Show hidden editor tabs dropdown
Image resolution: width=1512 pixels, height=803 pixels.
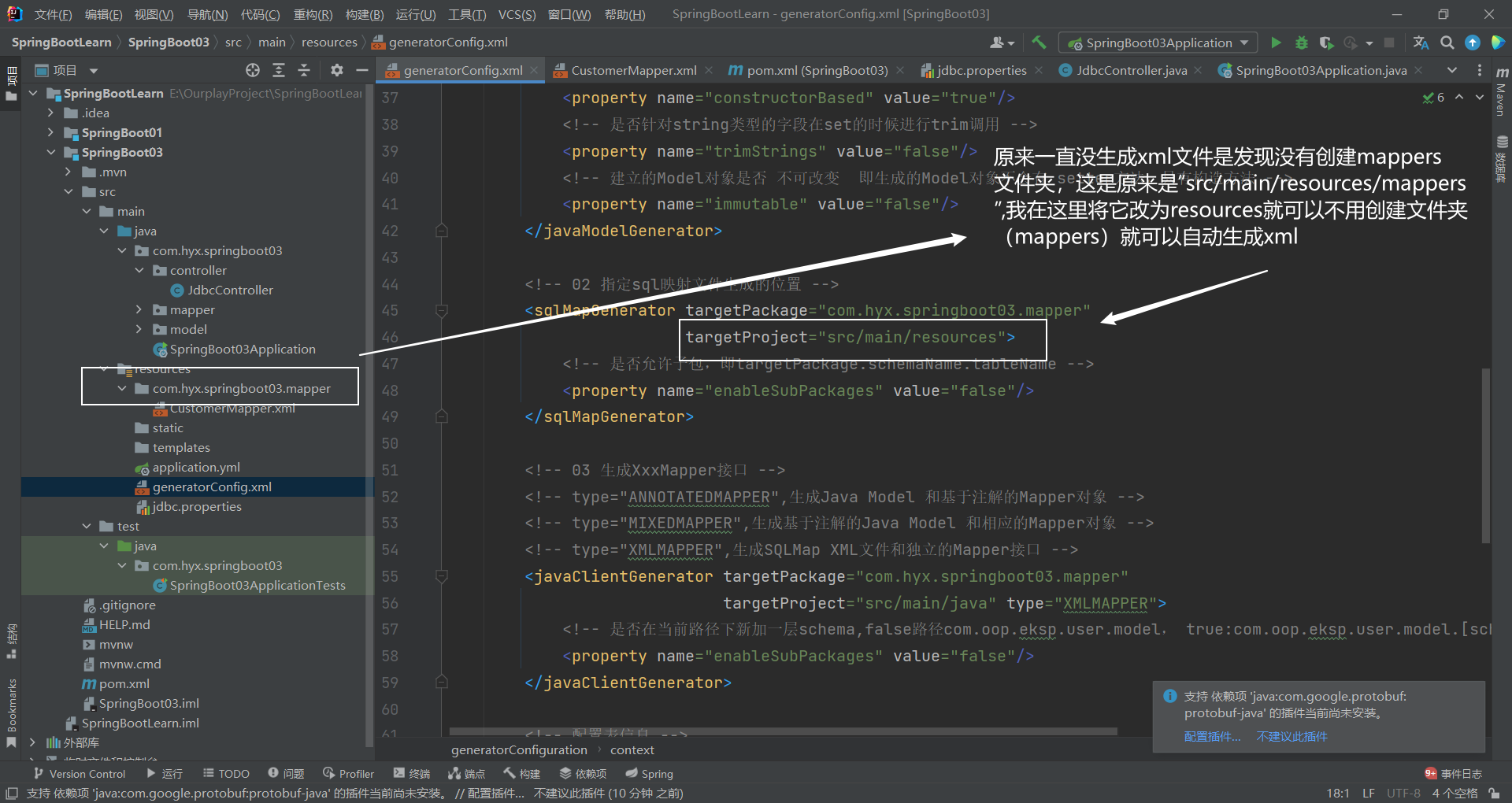click(x=1452, y=70)
